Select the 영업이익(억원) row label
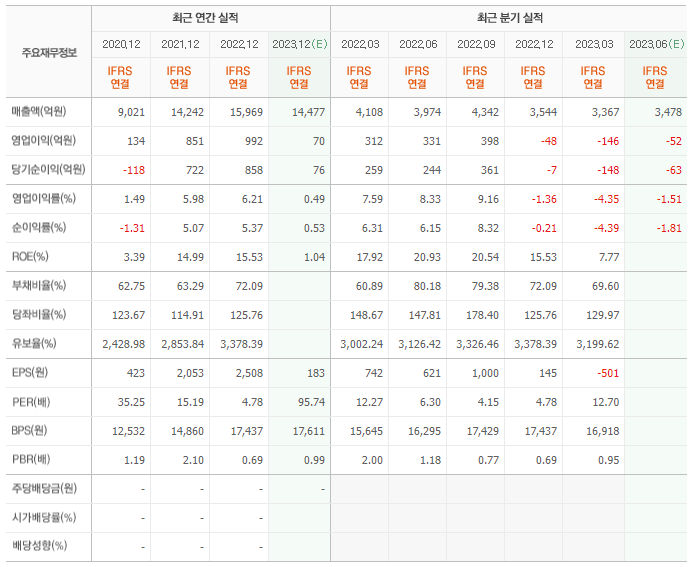Viewport: 693px width, 567px height. tap(43, 141)
